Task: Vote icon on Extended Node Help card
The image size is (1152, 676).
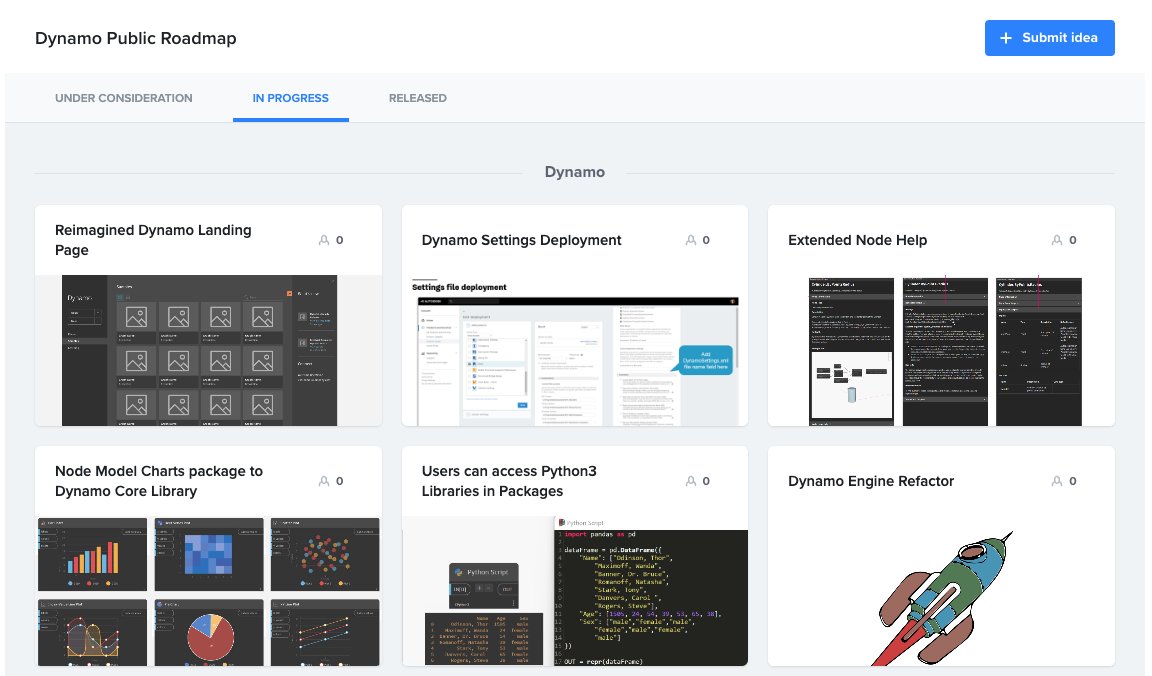Action: tap(1056, 240)
